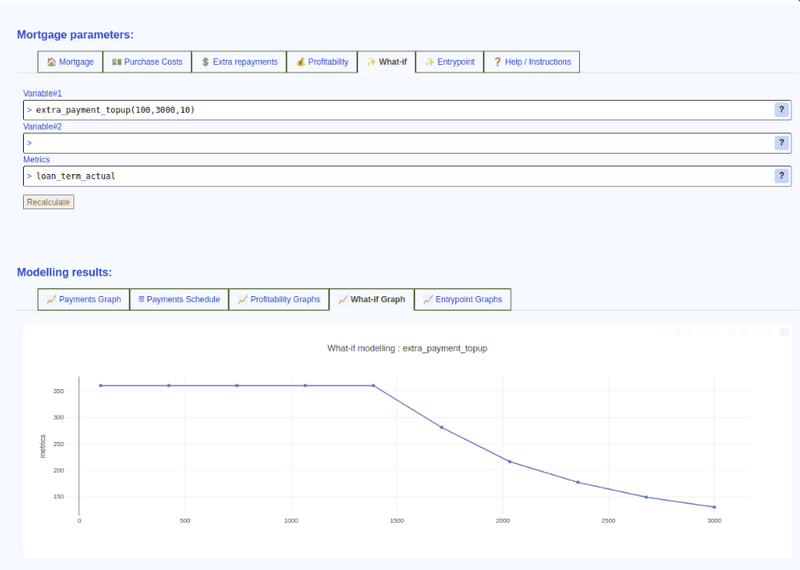View the Payments Schedule tab
Viewport: 800px width, 570px height.
tap(179, 299)
